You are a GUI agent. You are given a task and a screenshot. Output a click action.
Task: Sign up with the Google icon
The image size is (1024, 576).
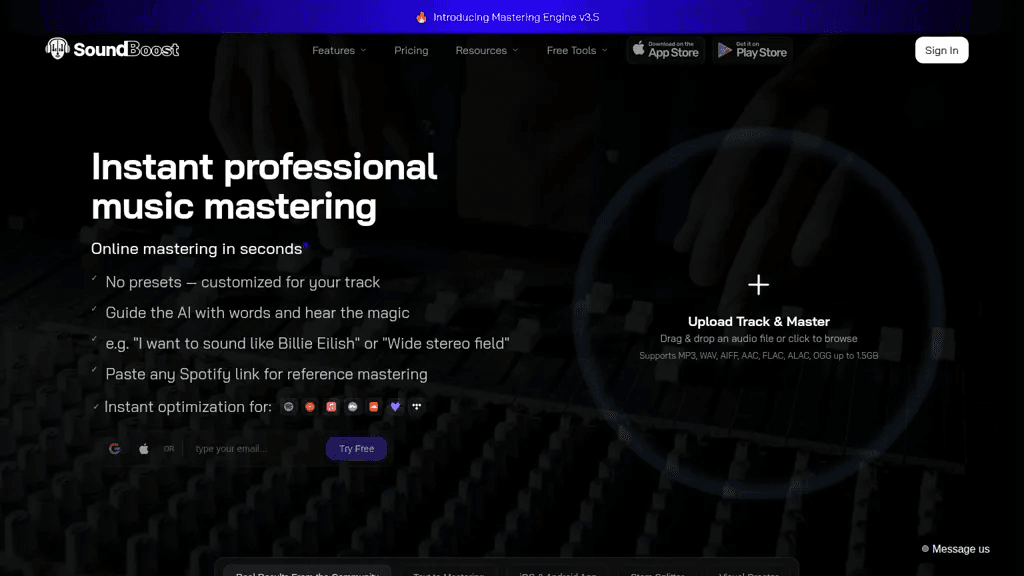pos(115,449)
